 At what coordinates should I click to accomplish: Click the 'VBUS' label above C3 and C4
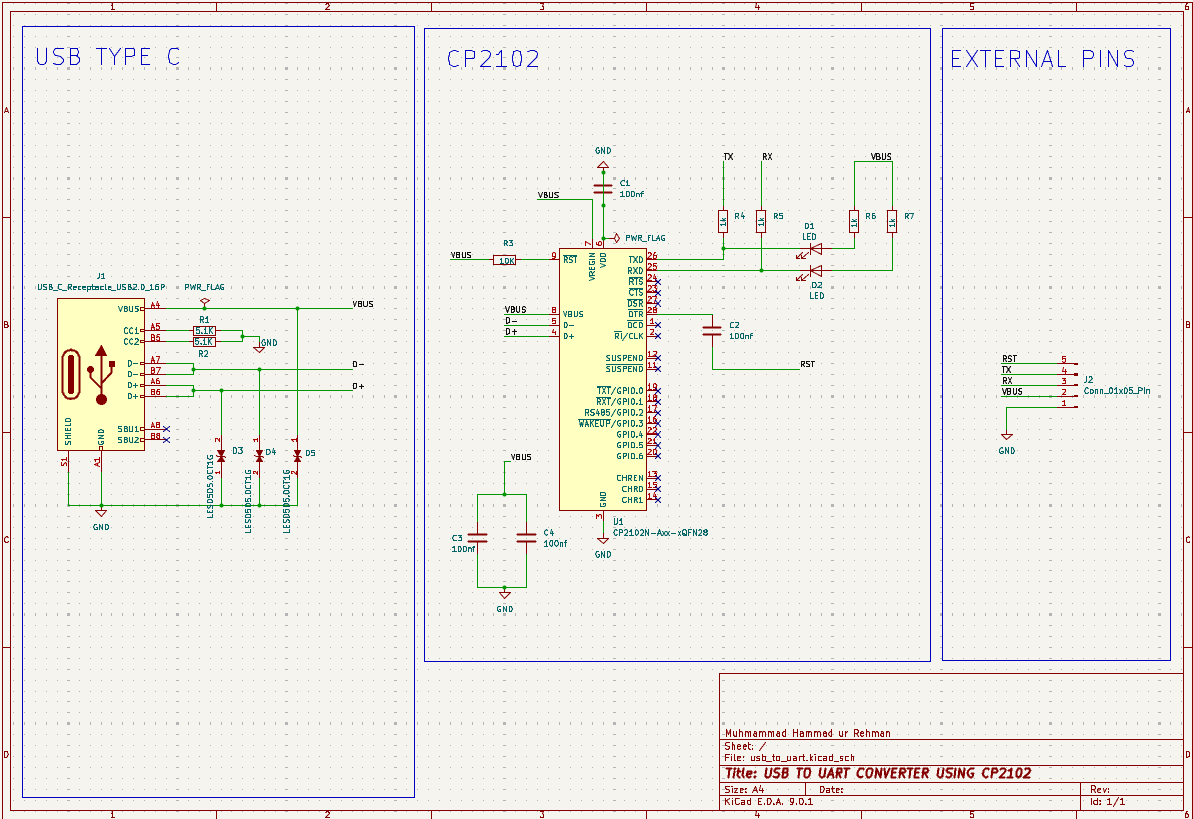click(x=521, y=457)
